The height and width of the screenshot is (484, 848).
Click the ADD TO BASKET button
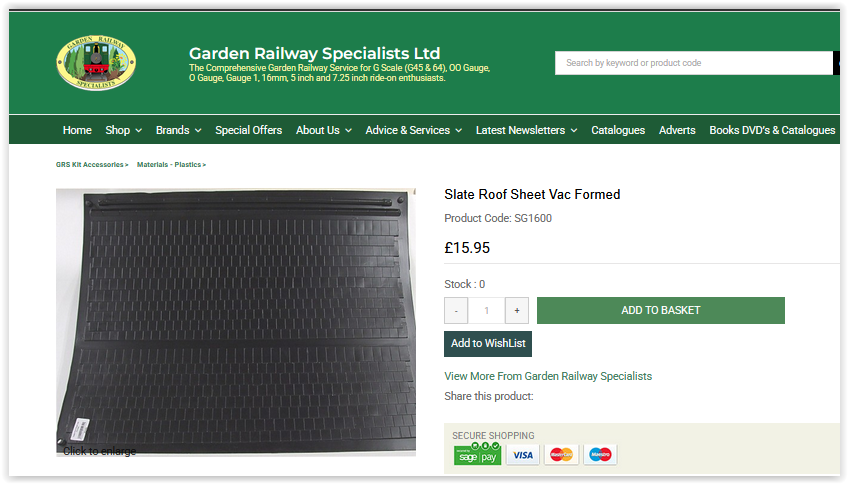660,310
